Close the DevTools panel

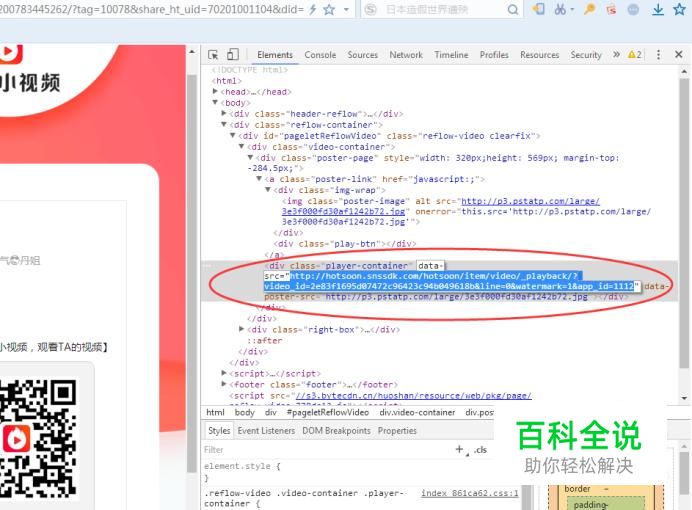tap(679, 54)
